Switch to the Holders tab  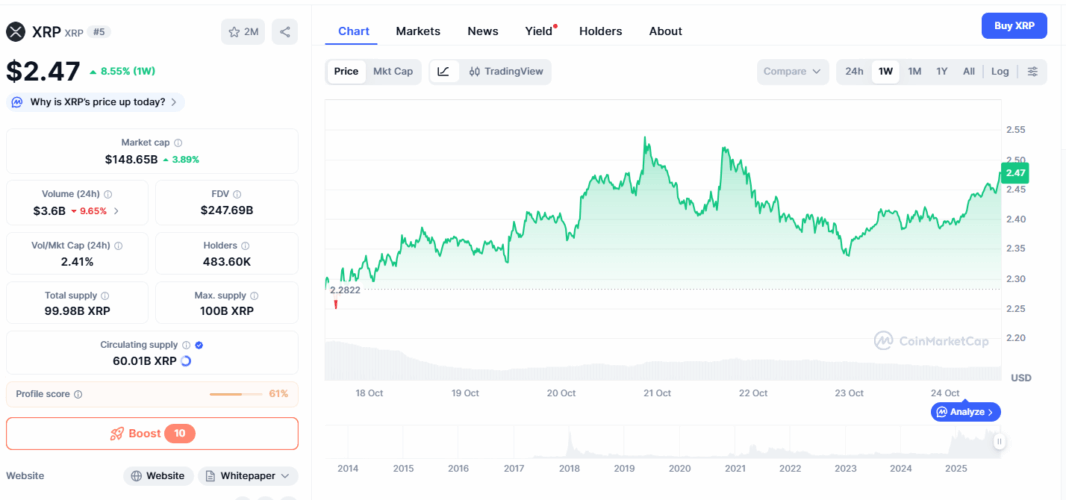point(600,31)
